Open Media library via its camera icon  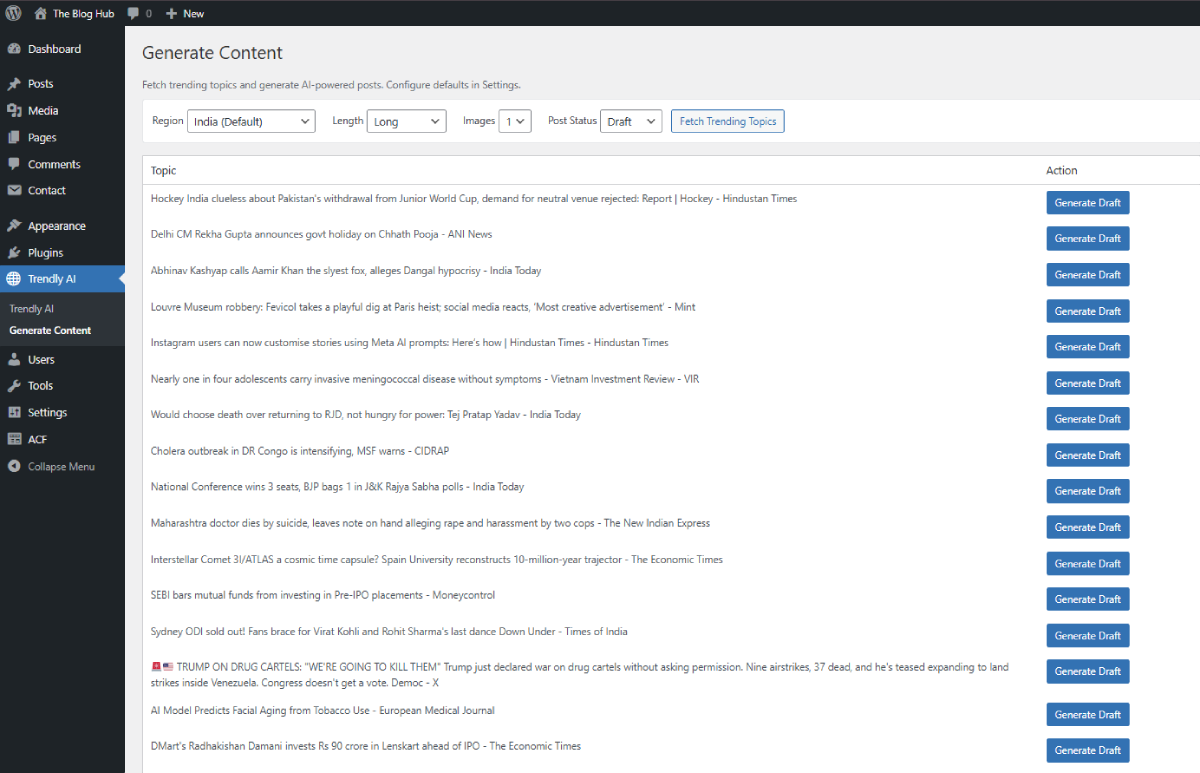click(16, 110)
